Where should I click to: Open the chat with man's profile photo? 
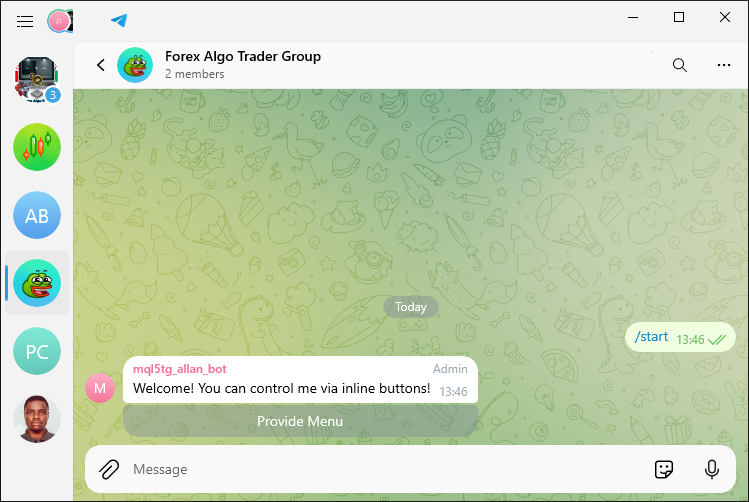37,419
